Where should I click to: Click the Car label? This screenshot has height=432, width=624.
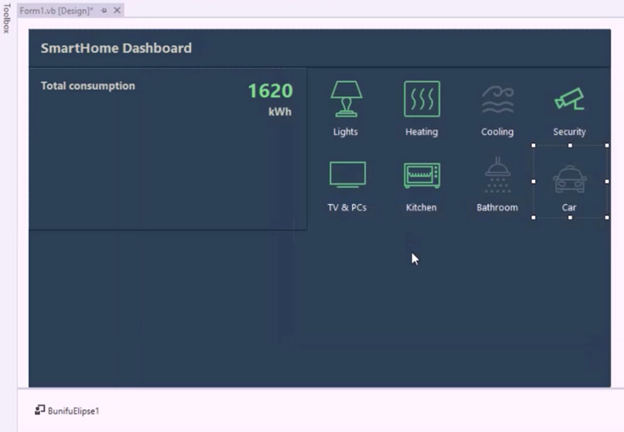click(x=569, y=207)
